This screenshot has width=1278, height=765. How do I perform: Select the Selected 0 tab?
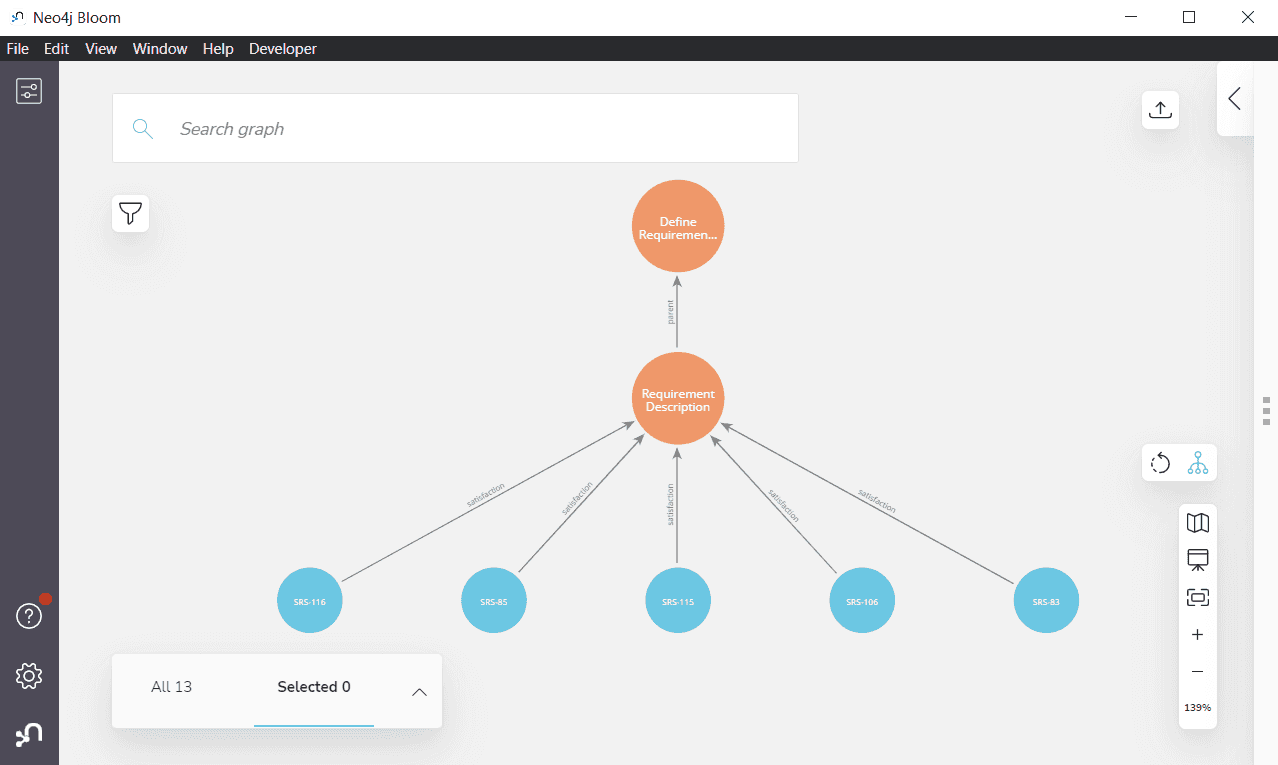(x=314, y=687)
